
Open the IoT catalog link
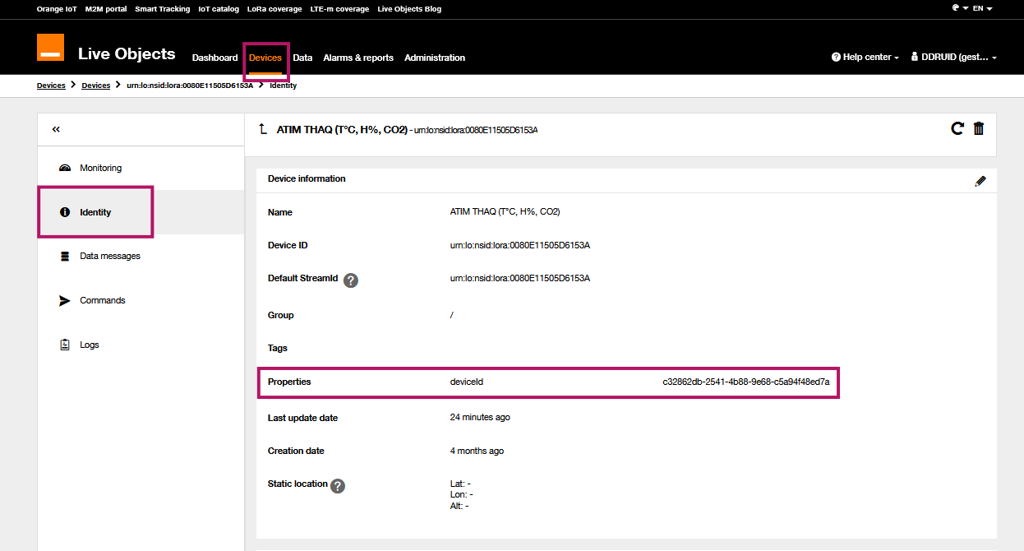[x=219, y=9]
